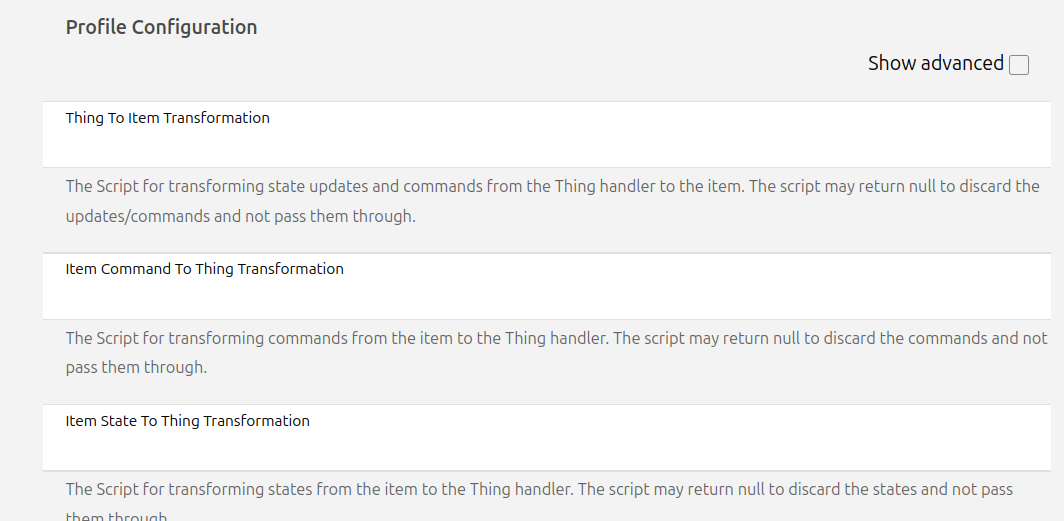Click the Thing To Item Transformation label
Viewport: 1064px width, 521px height.
pyautogui.click(x=168, y=118)
